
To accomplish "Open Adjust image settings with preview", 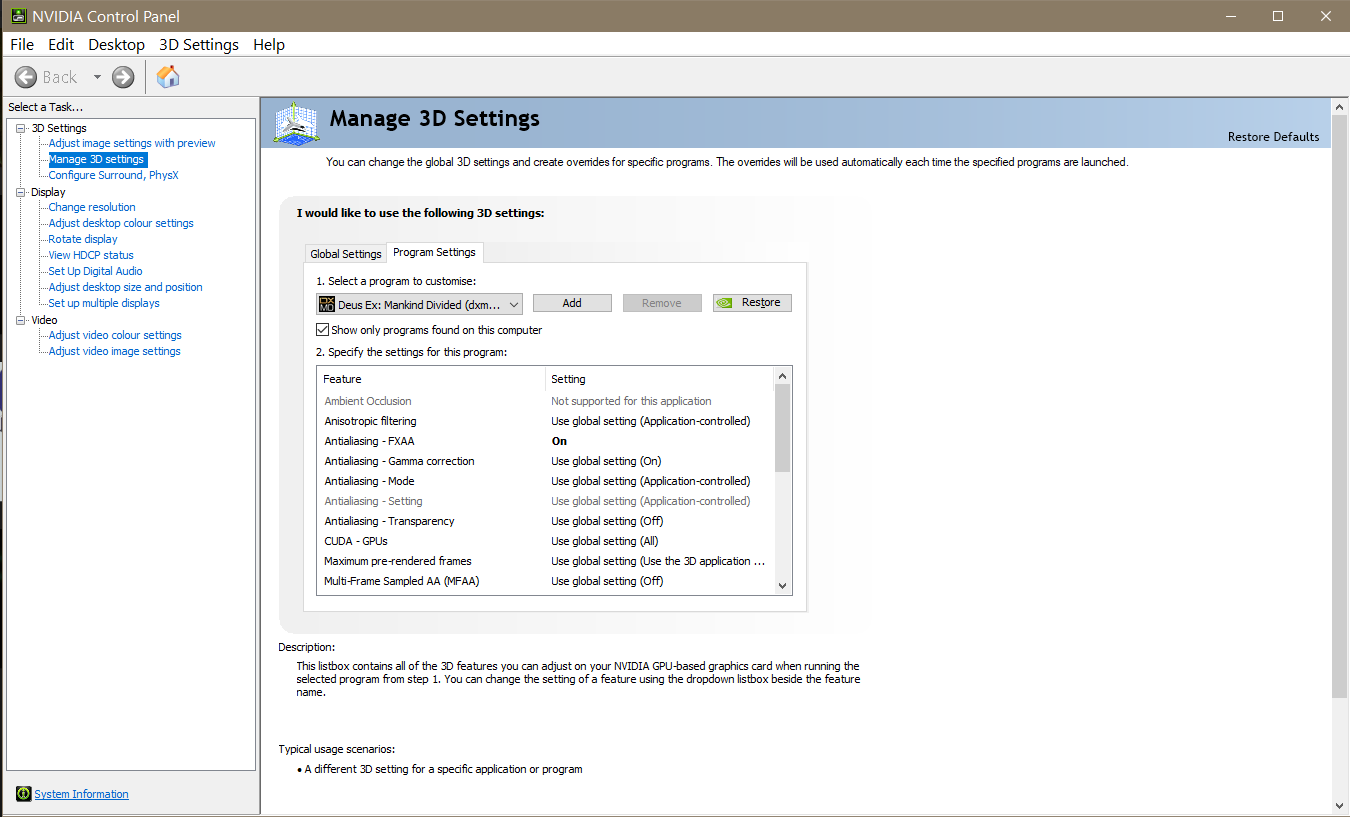I will pyautogui.click(x=132, y=143).
